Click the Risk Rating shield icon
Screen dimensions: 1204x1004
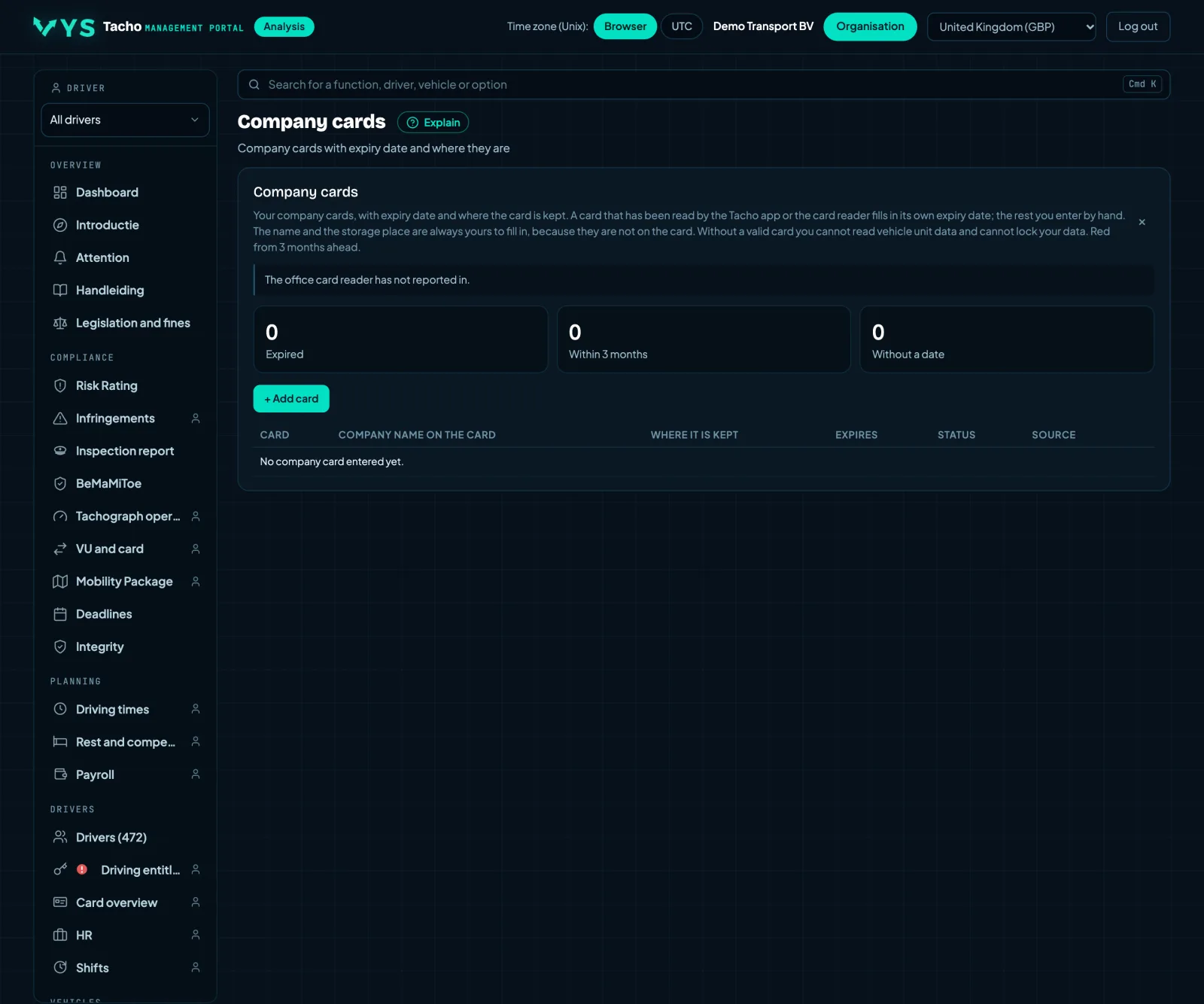pyautogui.click(x=60, y=385)
